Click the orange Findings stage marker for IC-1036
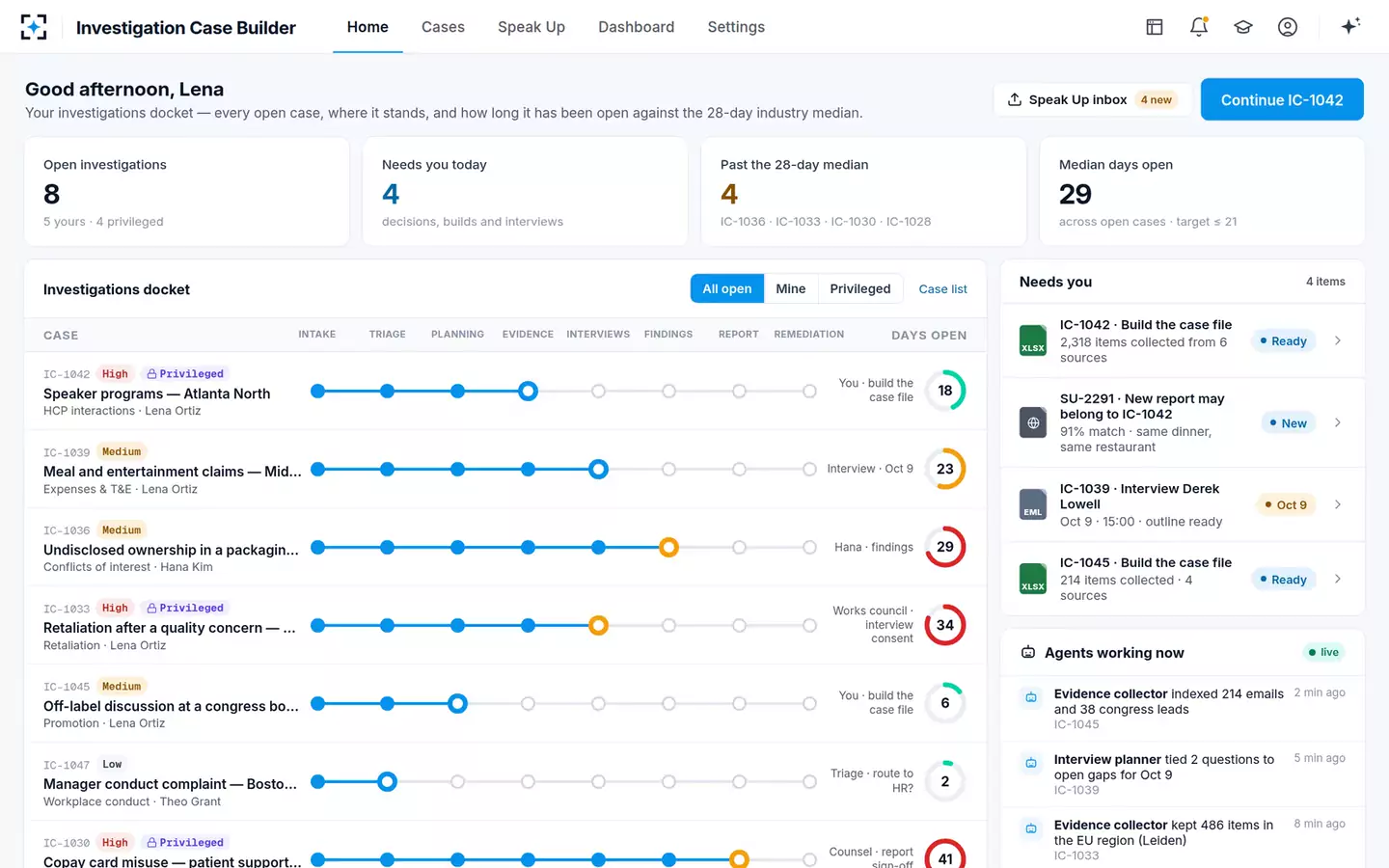This screenshot has height=868, width=1389. [x=668, y=547]
